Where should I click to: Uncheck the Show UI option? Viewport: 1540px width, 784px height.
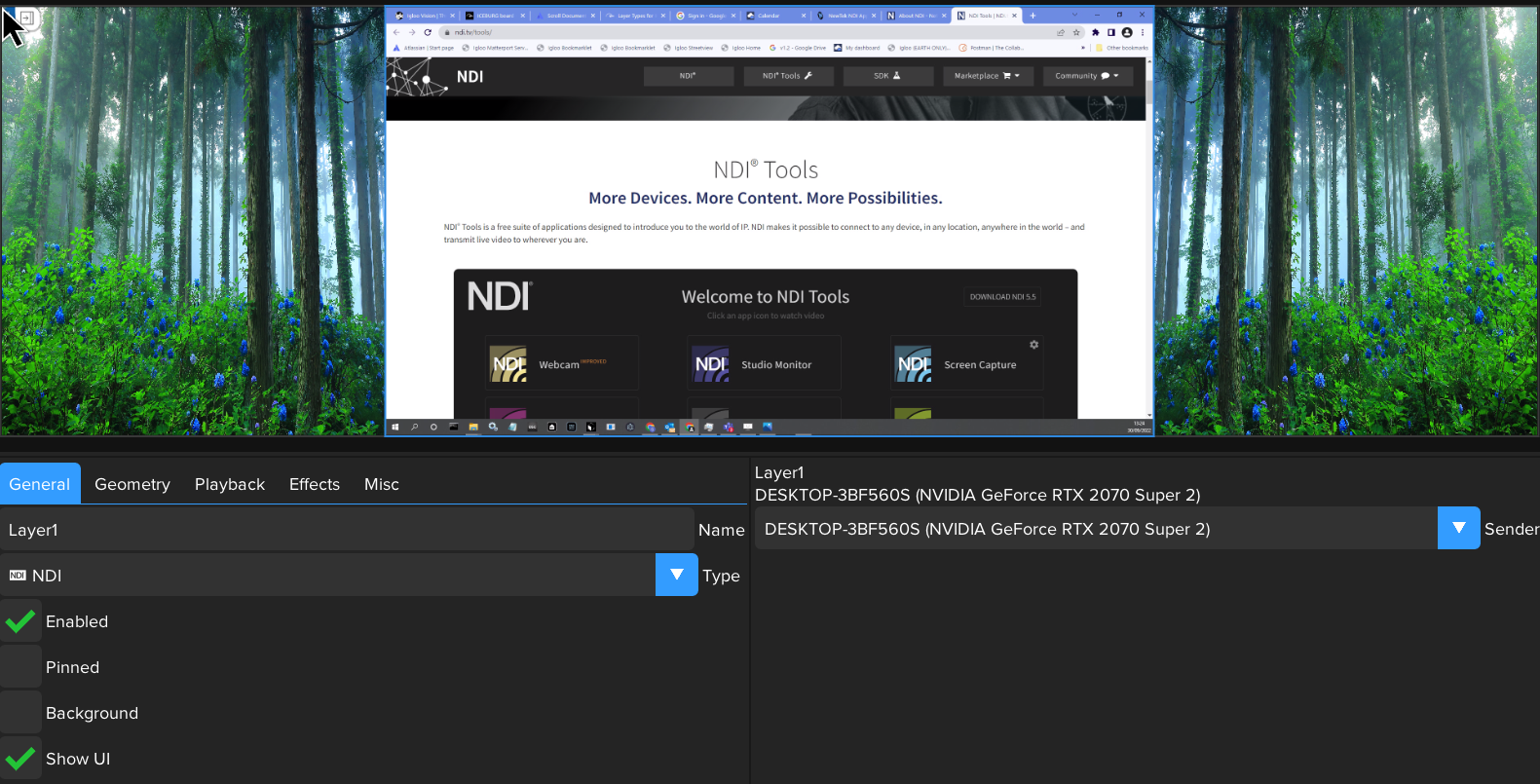(x=20, y=759)
